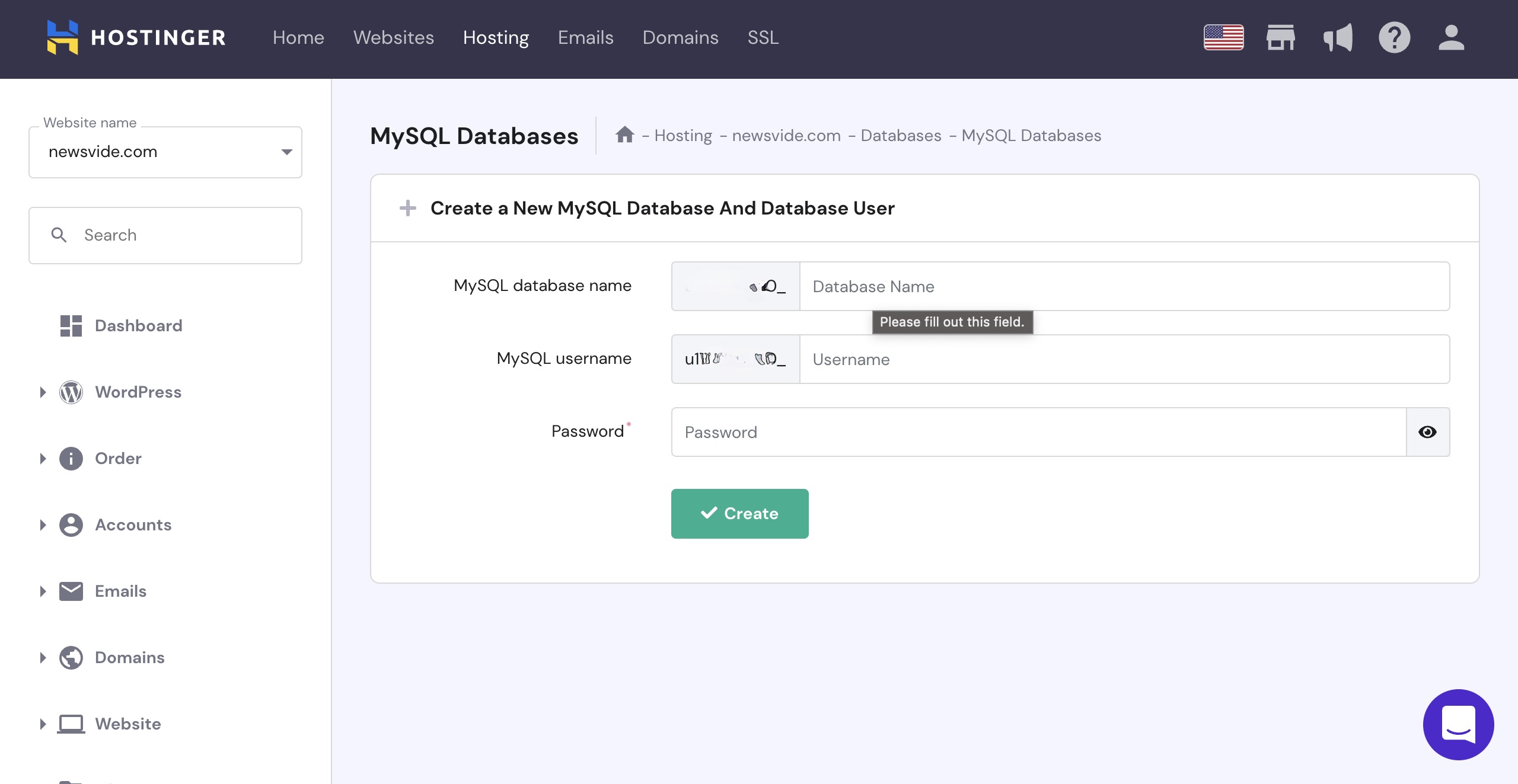
Task: Click the Domains globe icon
Action: [71, 657]
